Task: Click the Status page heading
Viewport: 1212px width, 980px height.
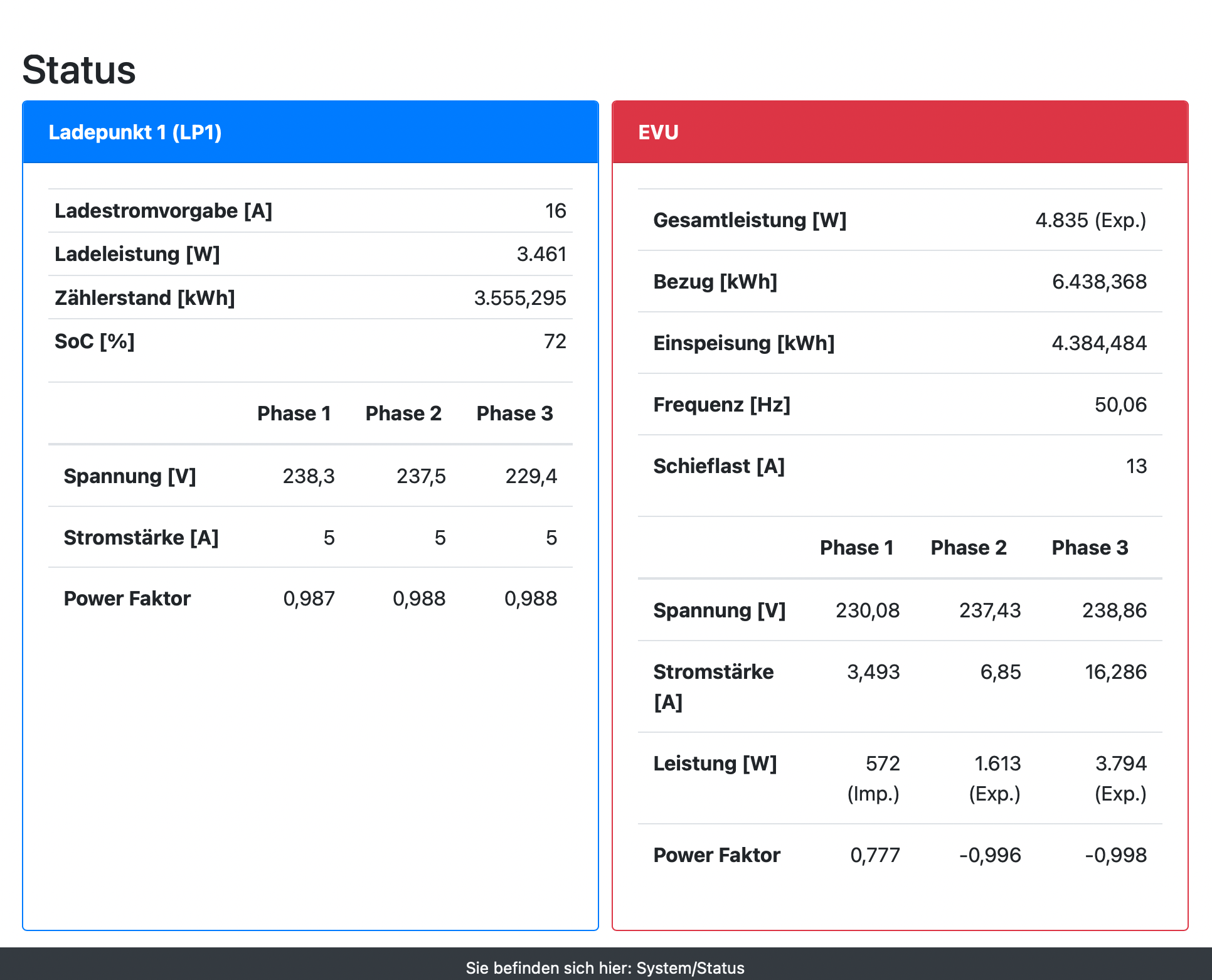Action: [79, 70]
